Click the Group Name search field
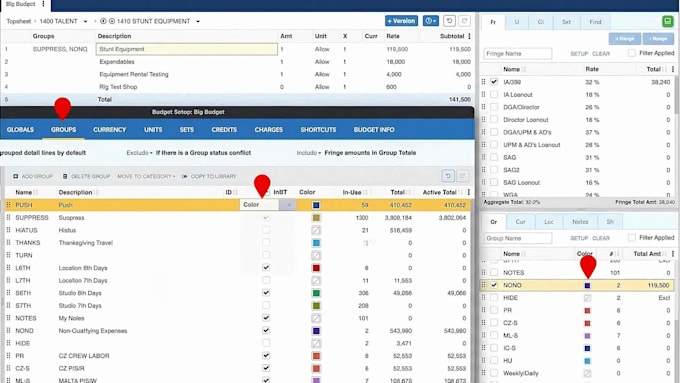 [x=518, y=238]
